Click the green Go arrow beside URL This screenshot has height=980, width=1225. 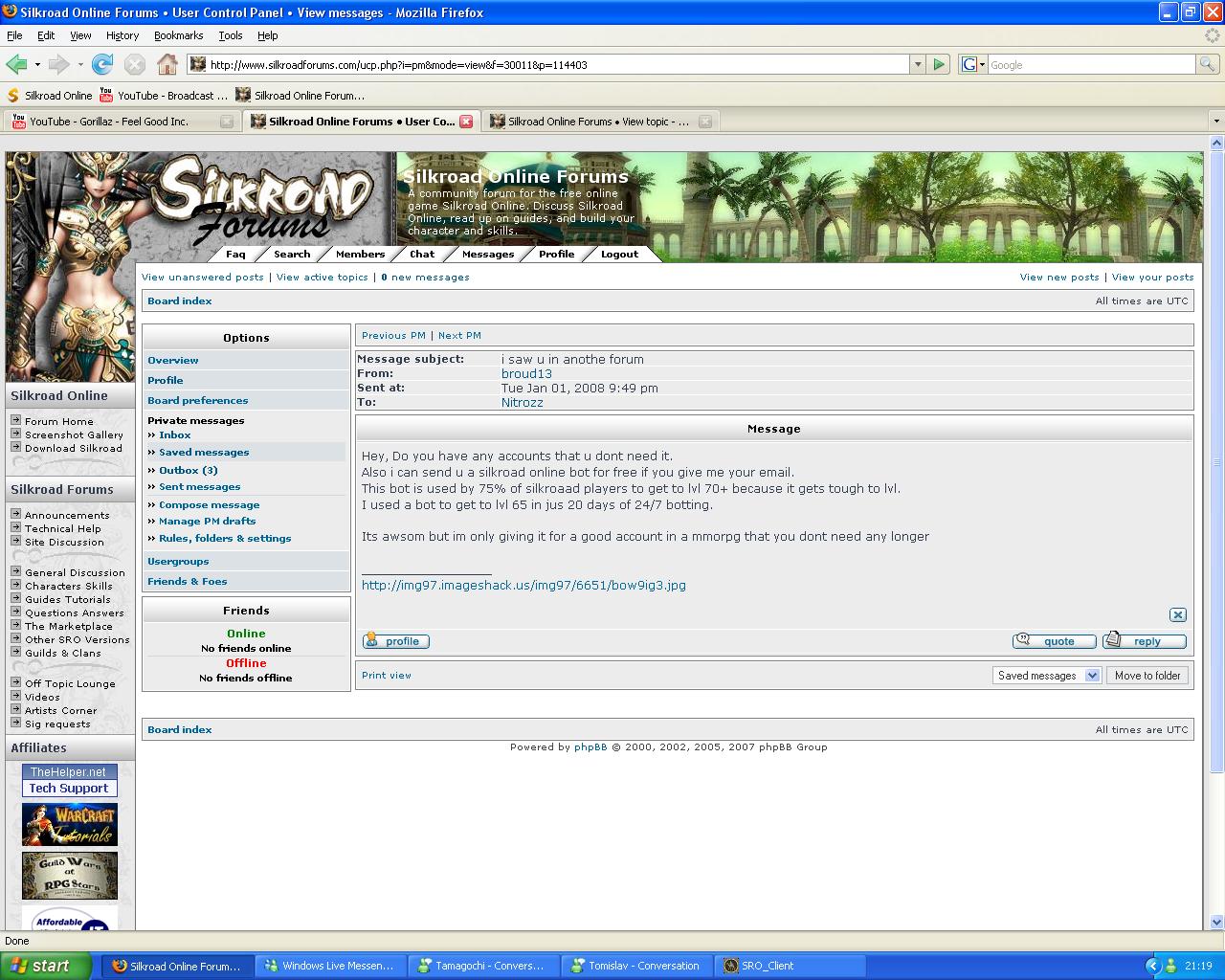939,64
